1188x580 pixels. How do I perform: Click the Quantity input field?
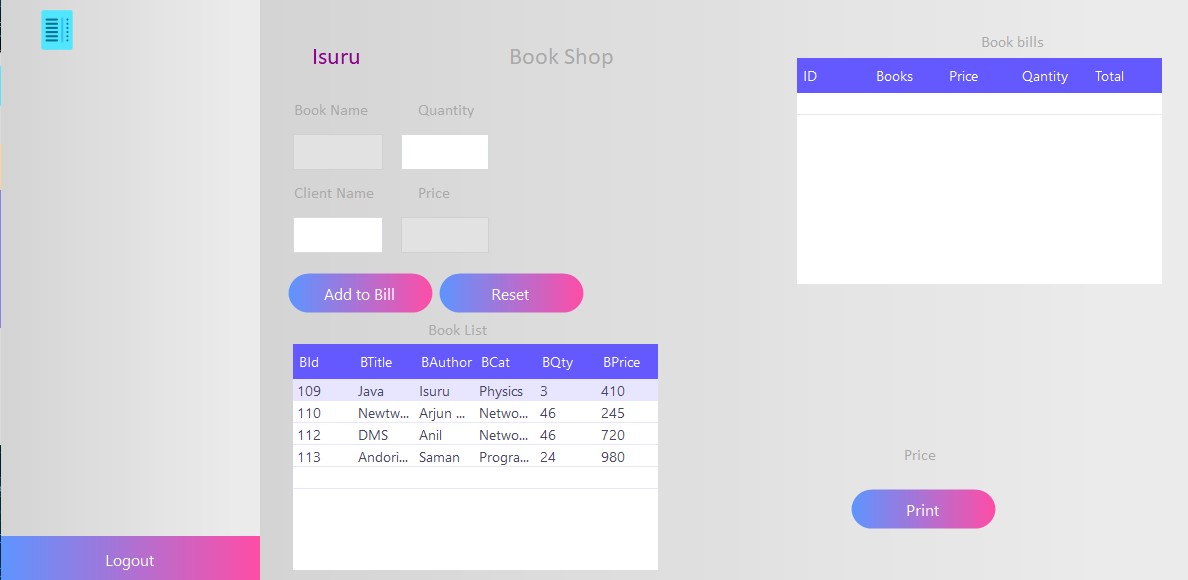coord(444,151)
